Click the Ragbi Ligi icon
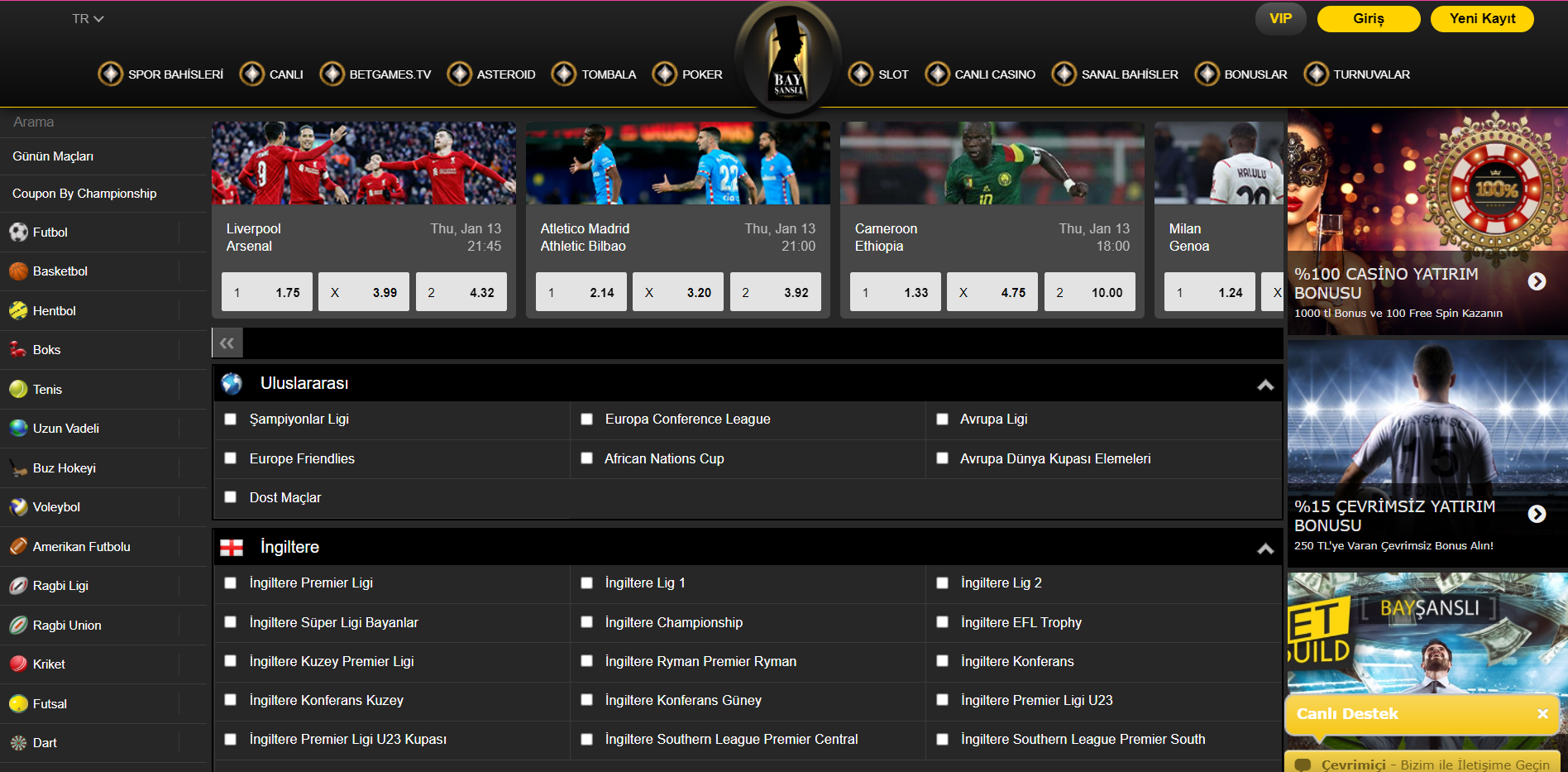Image resolution: width=1568 pixels, height=772 pixels. pyautogui.click(x=18, y=586)
